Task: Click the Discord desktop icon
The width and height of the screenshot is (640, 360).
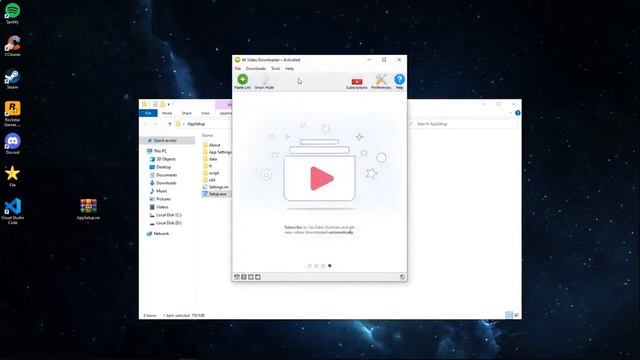Action: point(12,144)
